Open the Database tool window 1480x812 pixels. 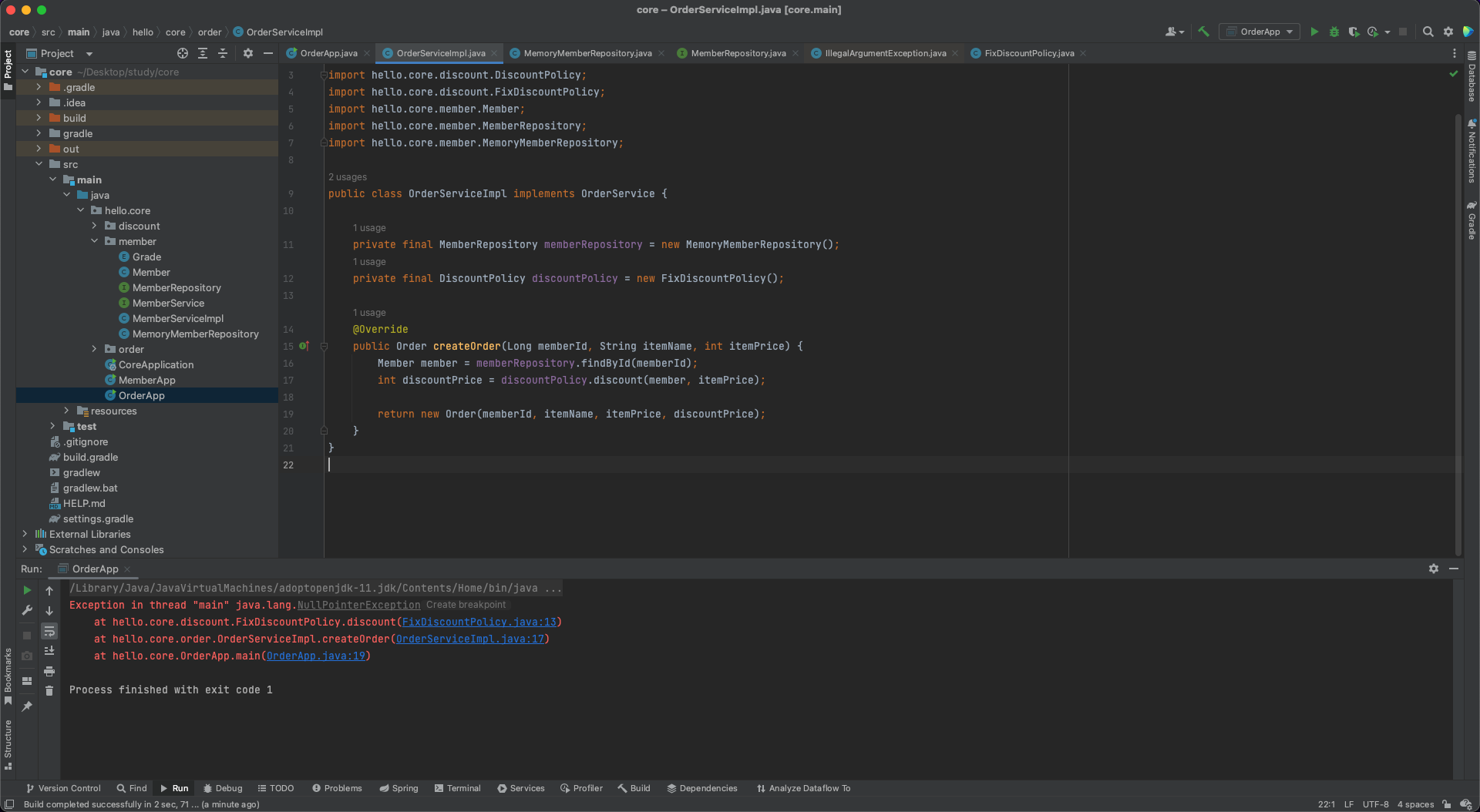[x=1472, y=77]
